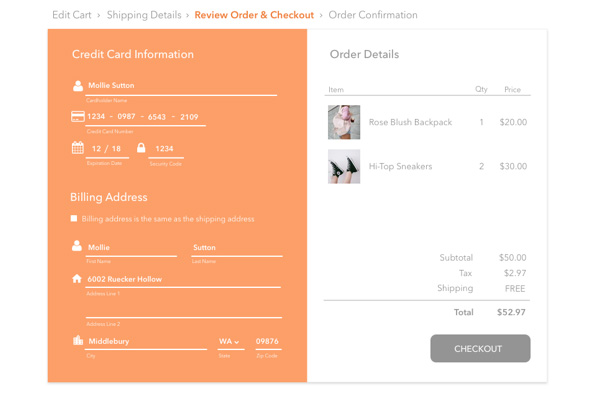Go to Shipping Details step

[144, 15]
